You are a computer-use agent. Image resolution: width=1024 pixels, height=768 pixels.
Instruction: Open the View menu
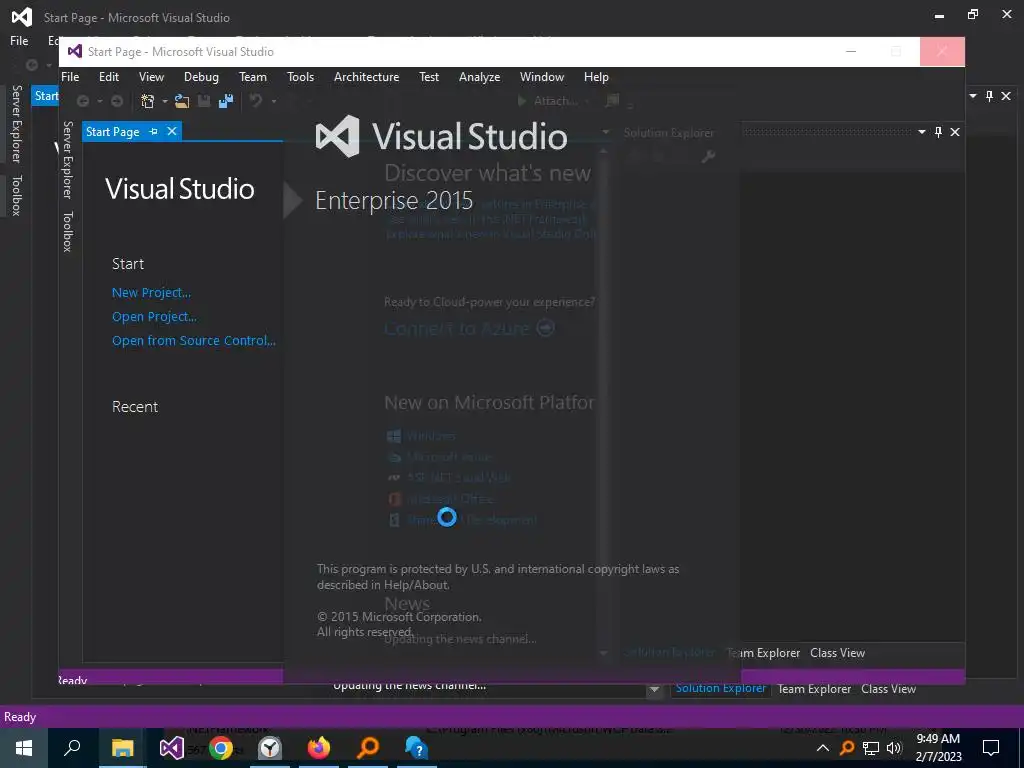[152, 77]
